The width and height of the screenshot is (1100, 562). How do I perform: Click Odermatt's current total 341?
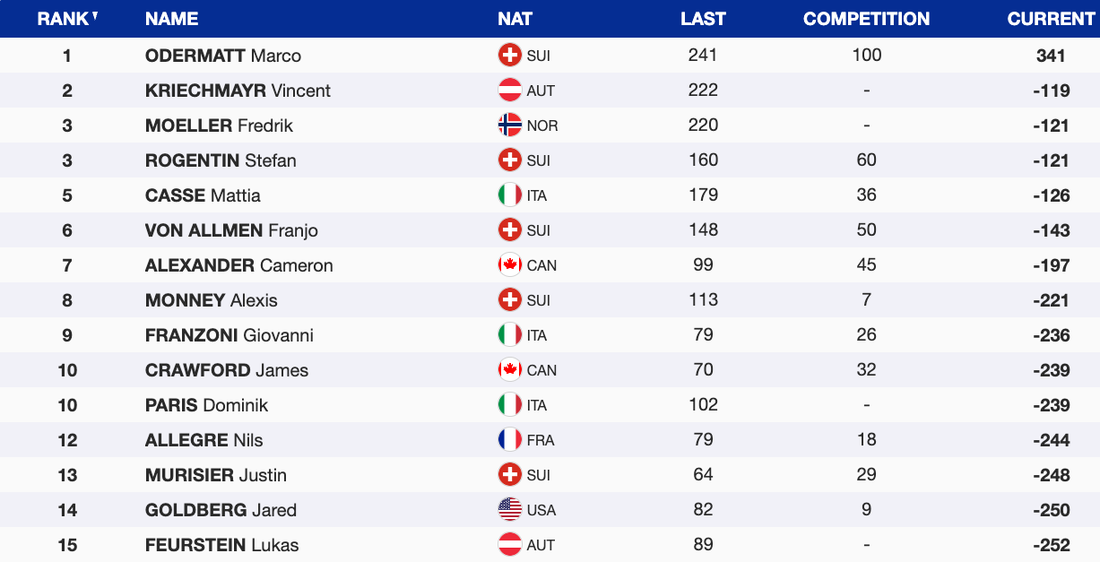click(x=1051, y=56)
